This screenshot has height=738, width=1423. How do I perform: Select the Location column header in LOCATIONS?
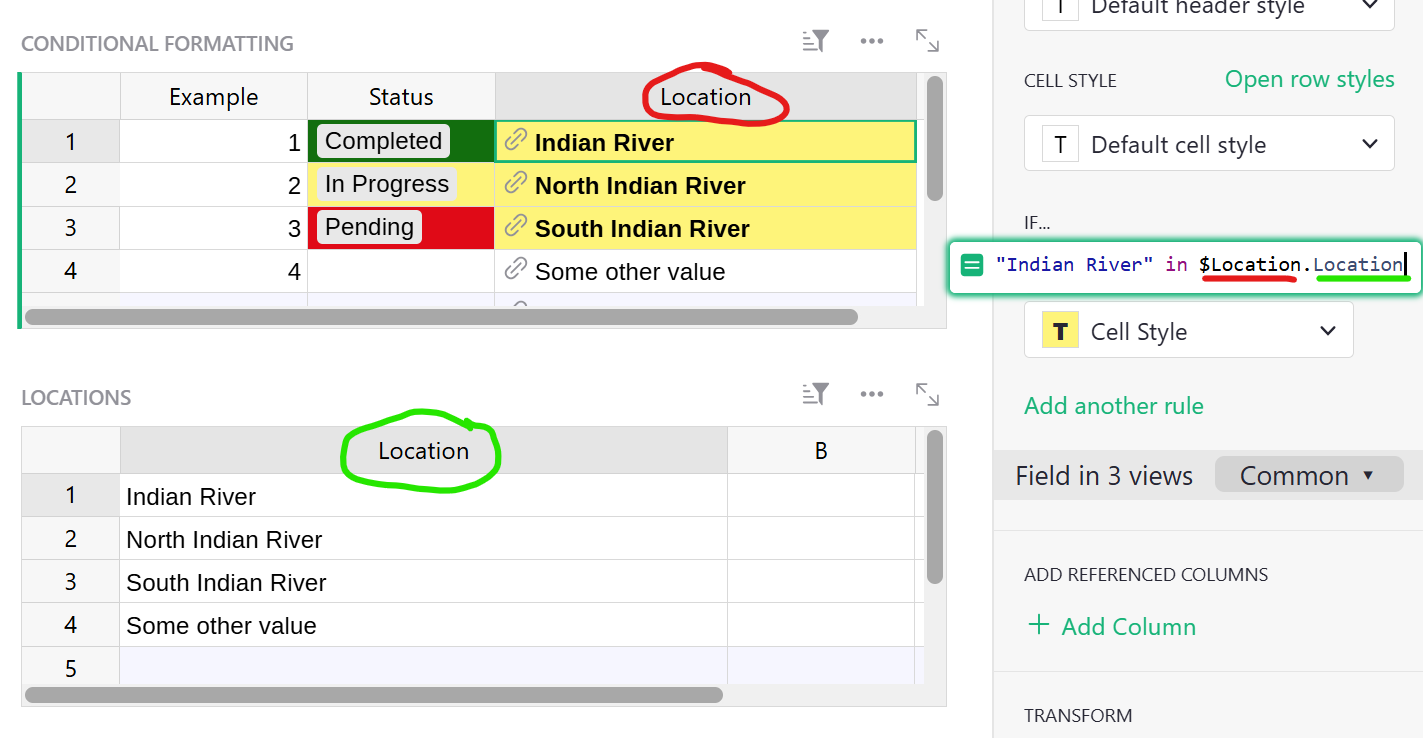tap(420, 451)
